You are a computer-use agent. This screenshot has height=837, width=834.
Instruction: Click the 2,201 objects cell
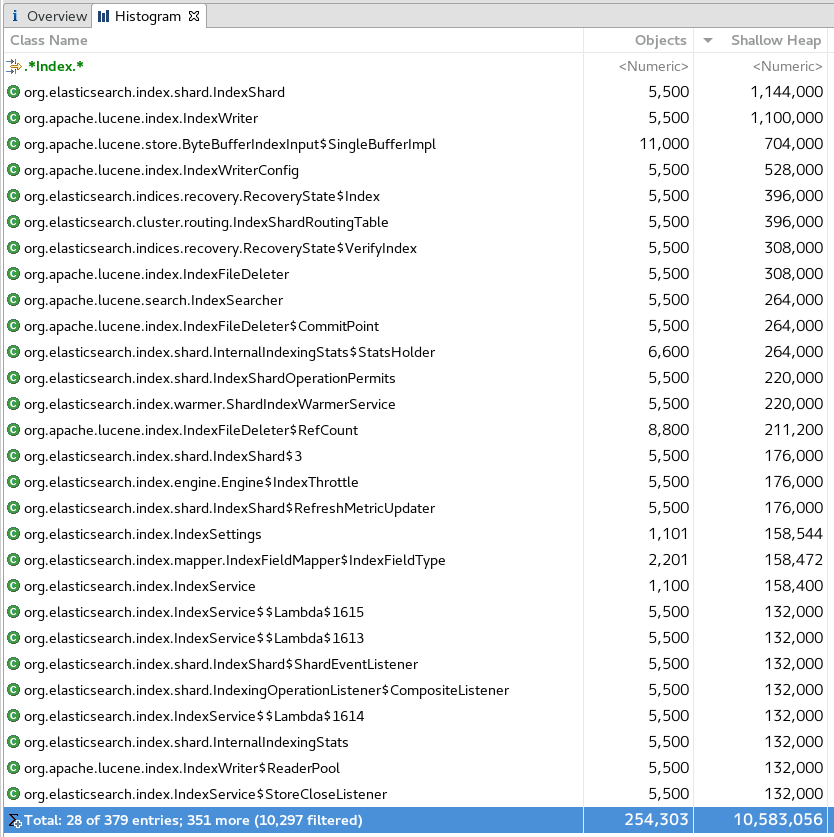668,560
